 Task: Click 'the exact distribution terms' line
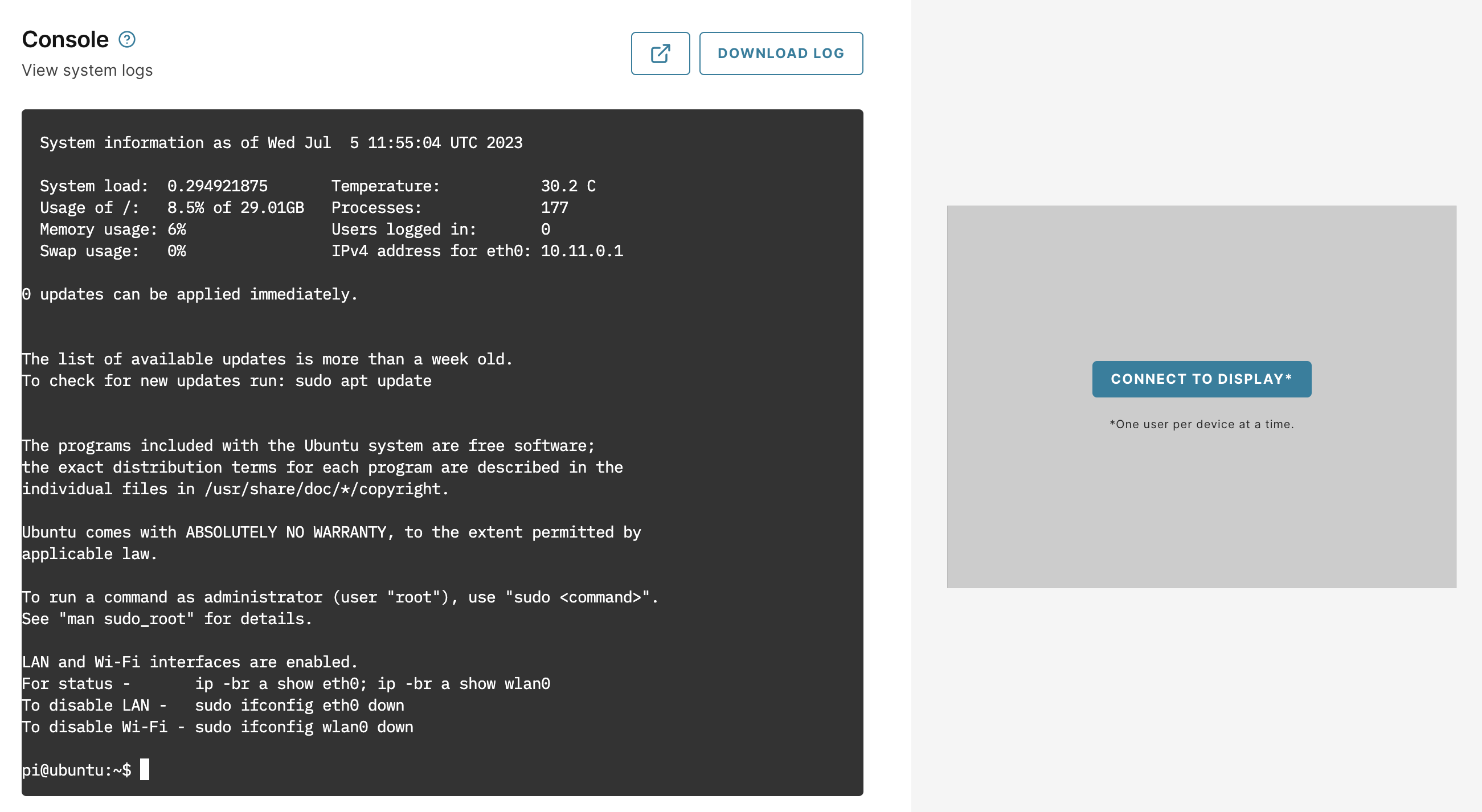322,467
